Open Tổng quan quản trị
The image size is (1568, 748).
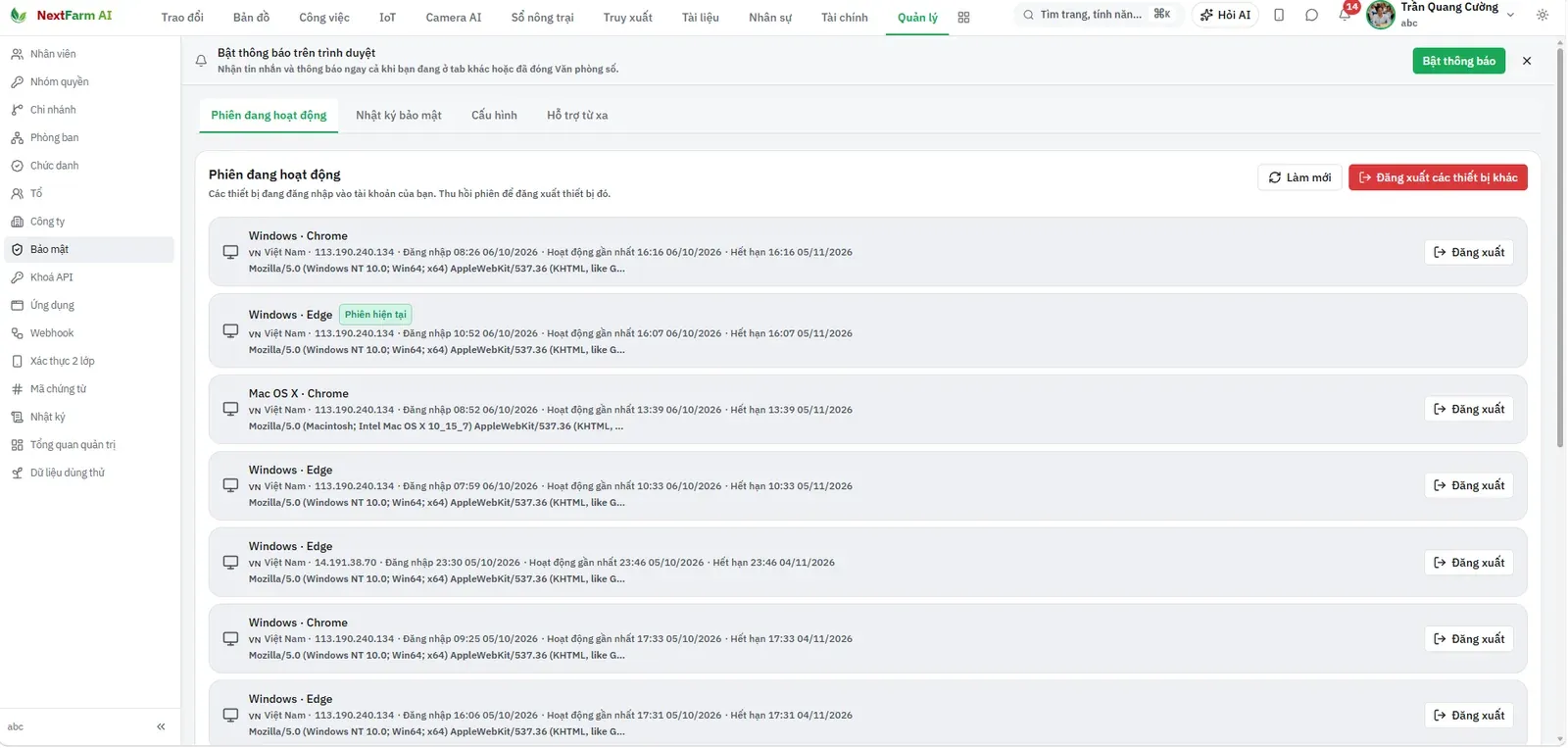pos(89,445)
